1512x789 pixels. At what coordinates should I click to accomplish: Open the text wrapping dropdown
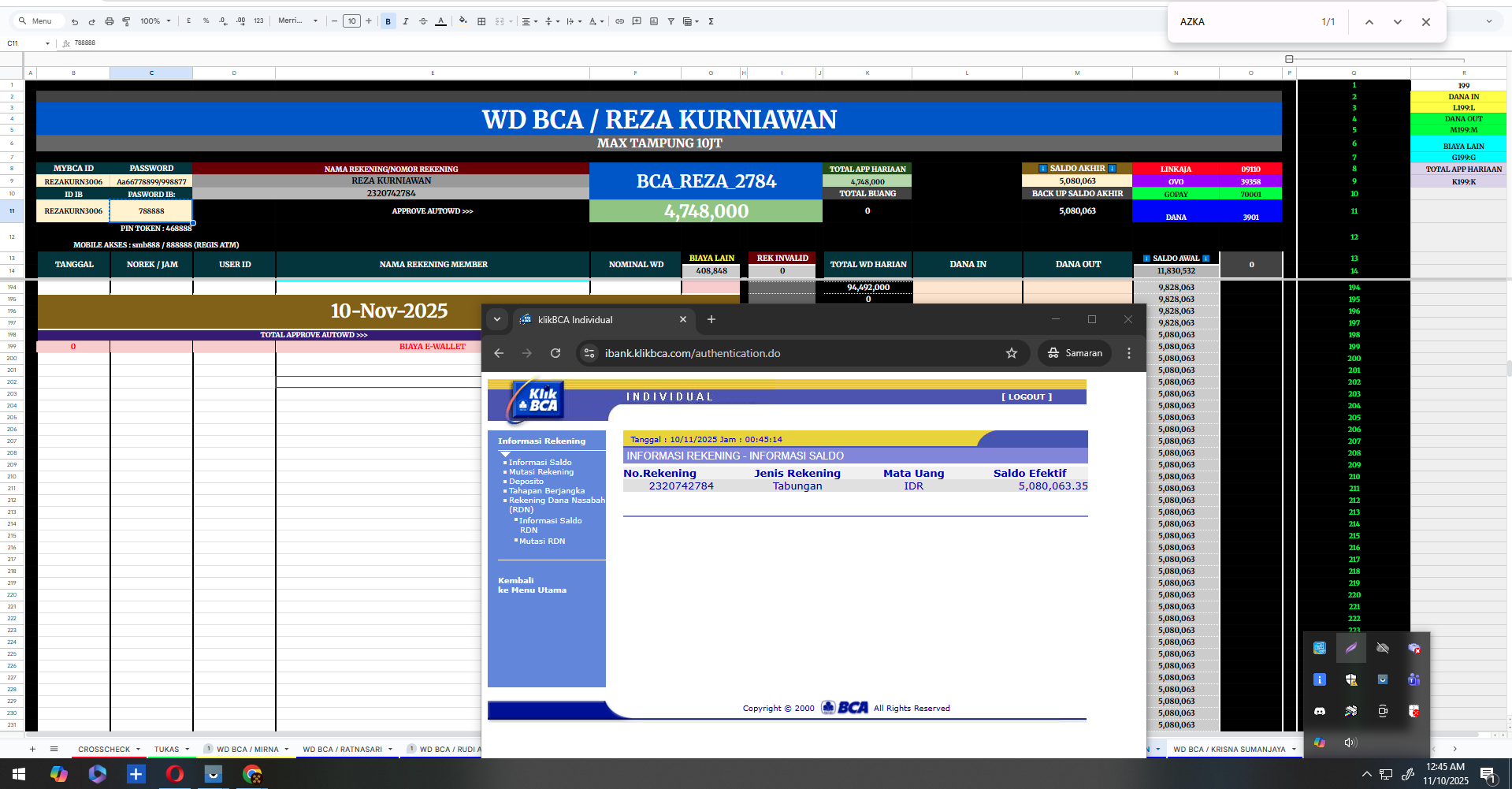(x=574, y=21)
